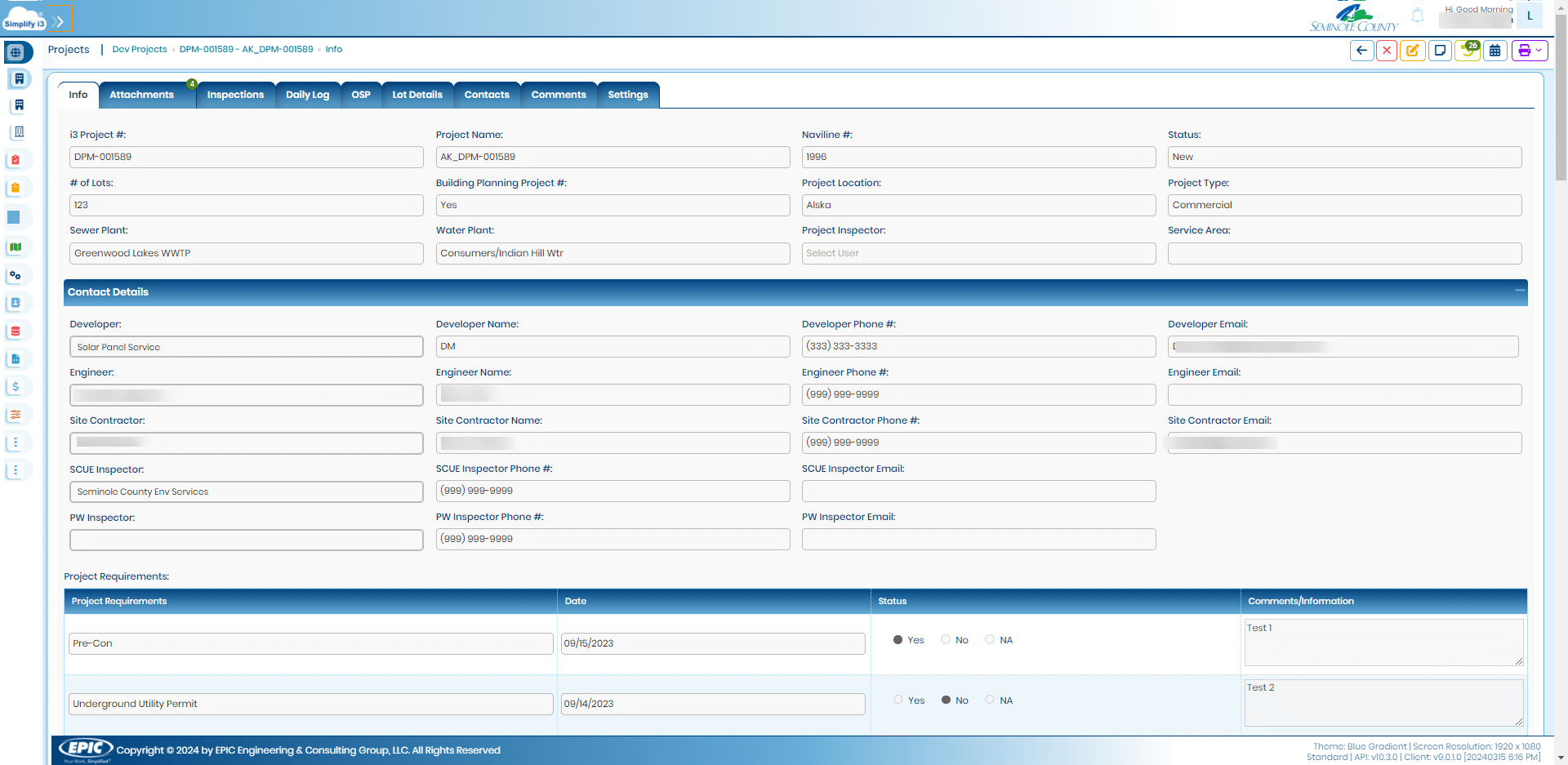Screen dimensions: 1568x765
Task: Click the Dev Projects breadcrumb link
Action: pyautogui.click(x=140, y=50)
